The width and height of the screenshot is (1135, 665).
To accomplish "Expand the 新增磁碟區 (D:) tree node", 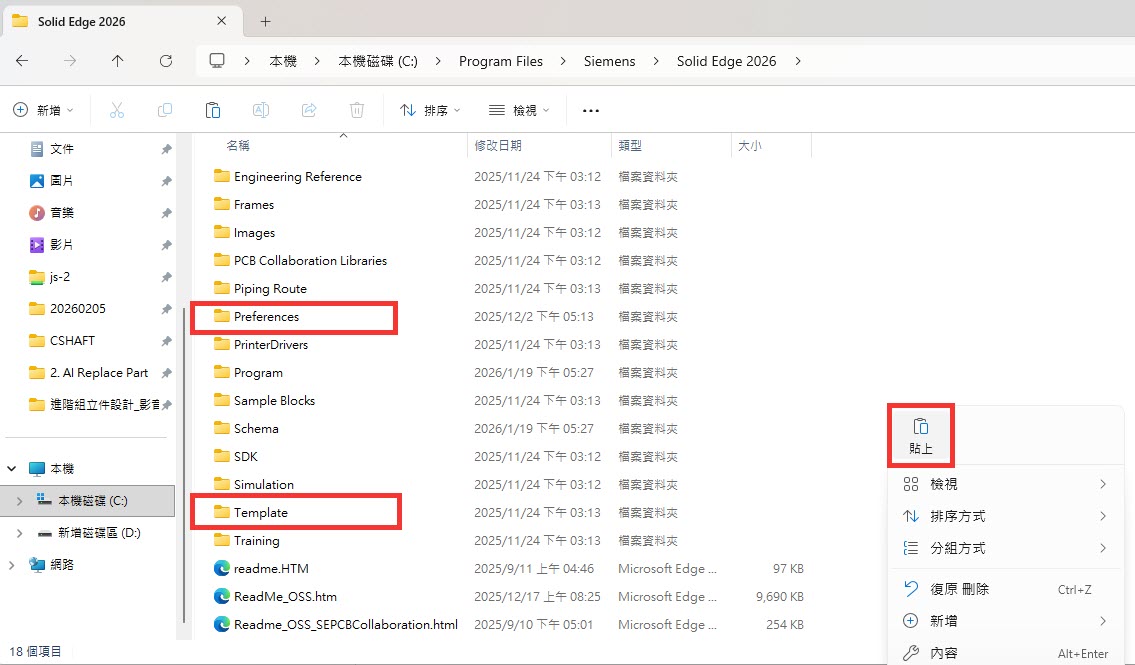I will [19, 533].
